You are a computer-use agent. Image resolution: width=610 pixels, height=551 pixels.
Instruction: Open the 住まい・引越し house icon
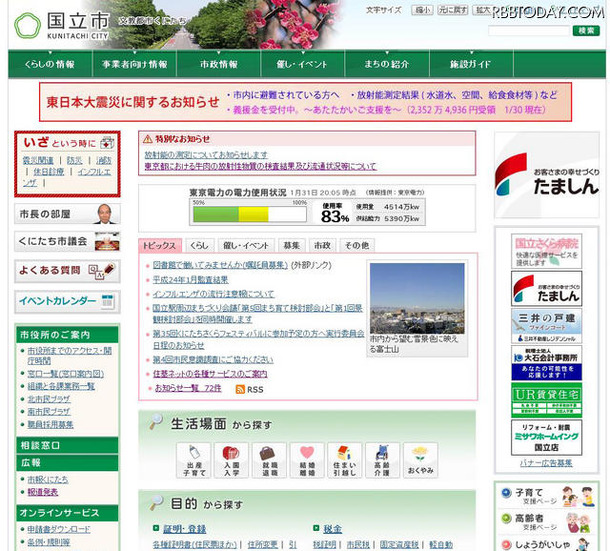tap(345, 460)
